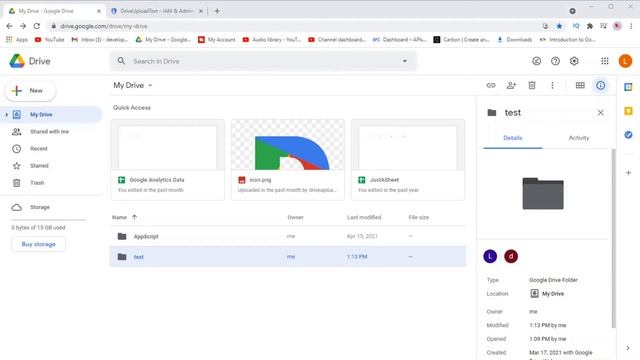Open the Settings gear icon
This screenshot has height=360, width=640.
pyautogui.click(x=574, y=61)
